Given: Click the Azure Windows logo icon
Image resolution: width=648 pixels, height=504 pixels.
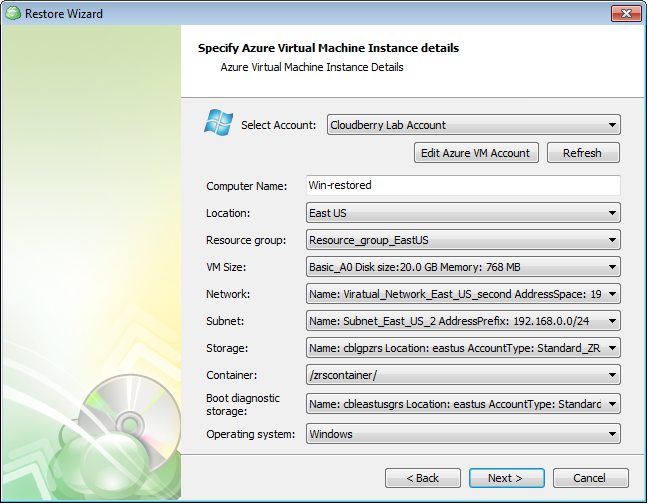Looking at the screenshot, I should point(218,123).
